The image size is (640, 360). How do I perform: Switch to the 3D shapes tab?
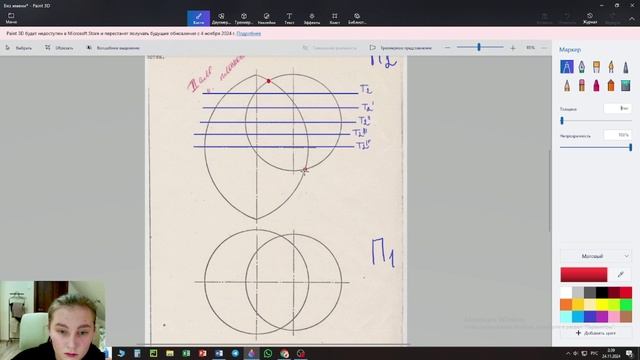tap(244, 18)
